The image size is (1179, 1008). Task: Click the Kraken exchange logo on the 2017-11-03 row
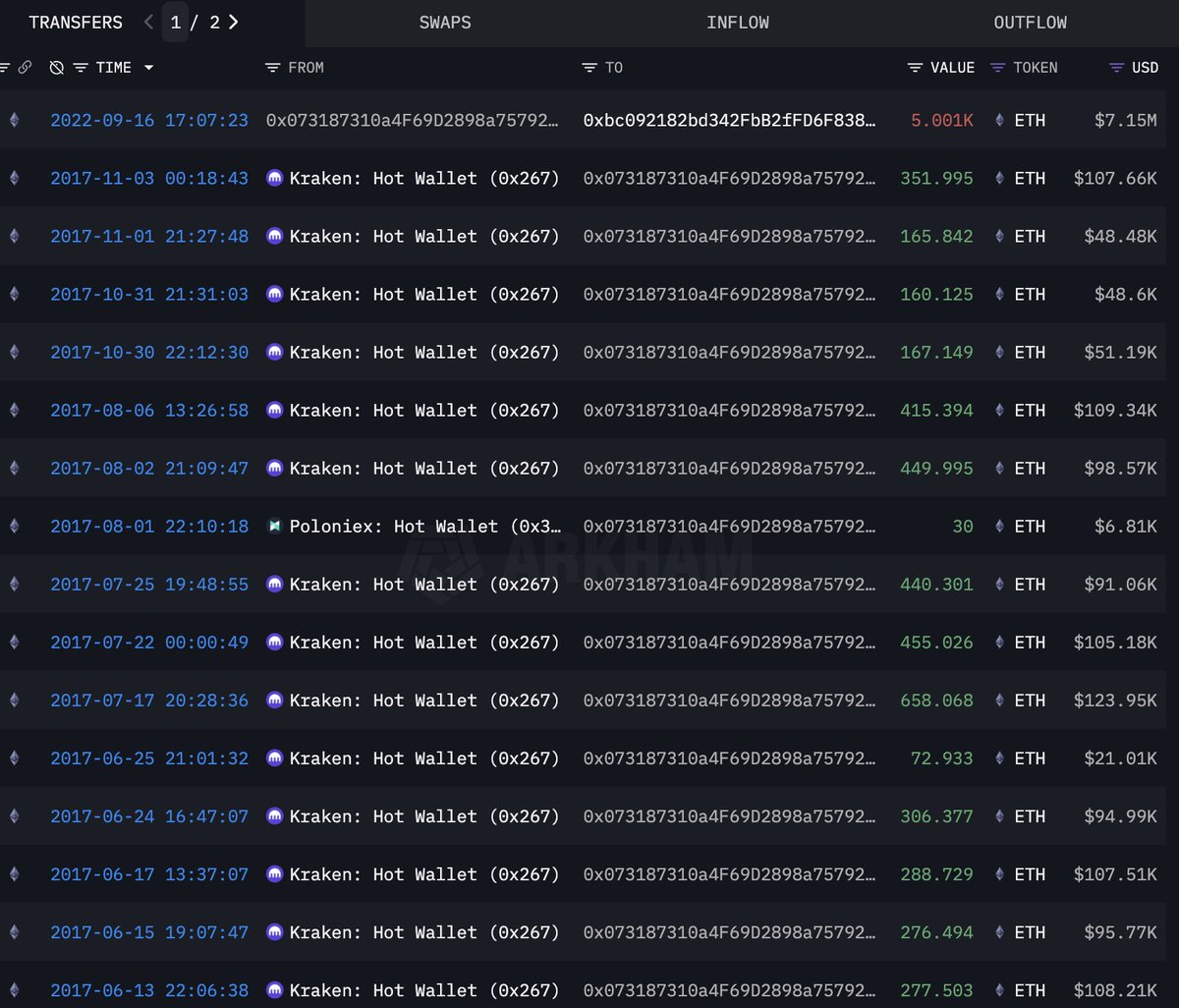click(x=275, y=178)
